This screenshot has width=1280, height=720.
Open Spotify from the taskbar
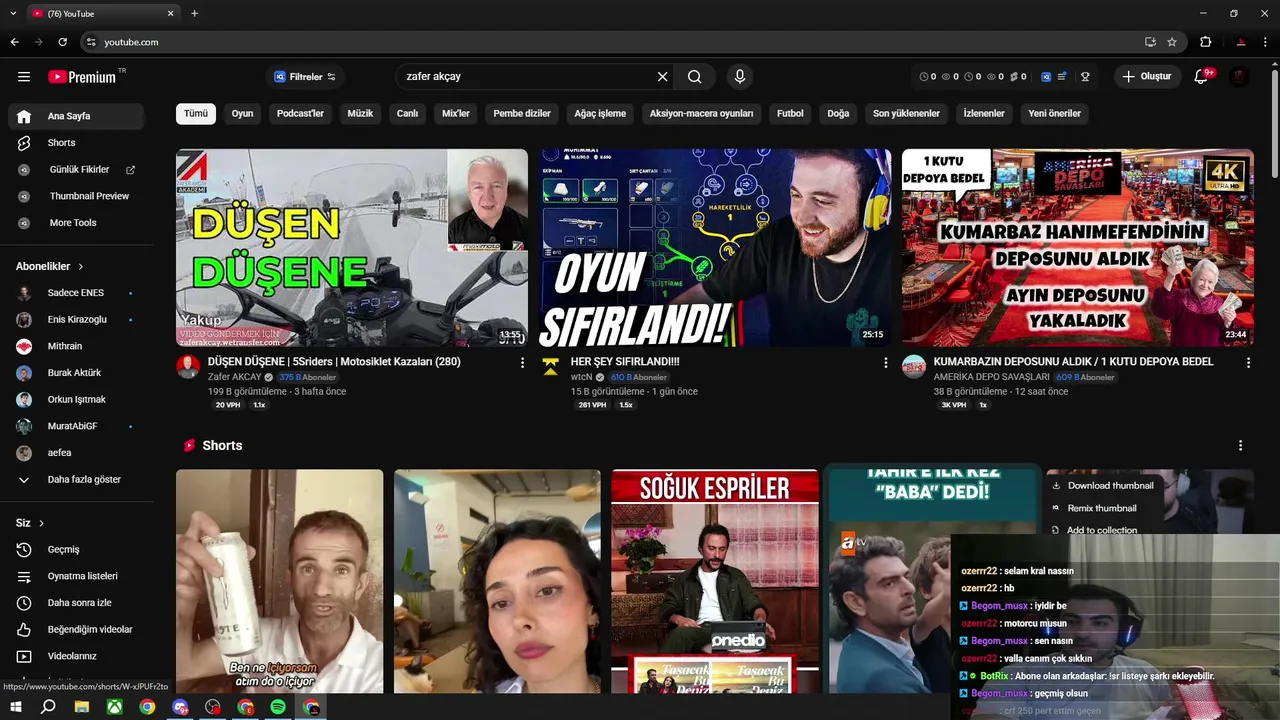click(x=278, y=707)
